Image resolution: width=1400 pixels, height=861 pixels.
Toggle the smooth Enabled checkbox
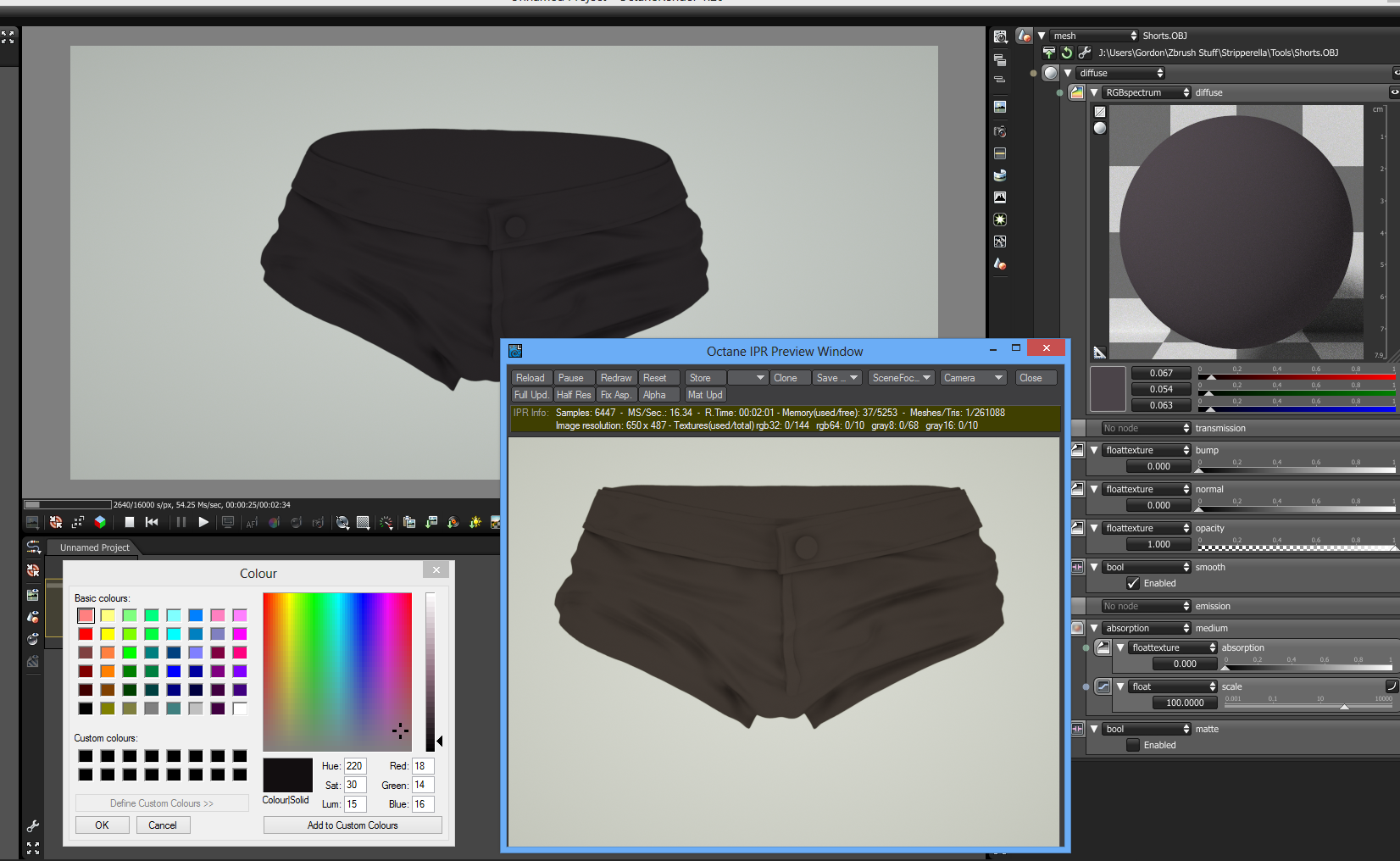1133,583
